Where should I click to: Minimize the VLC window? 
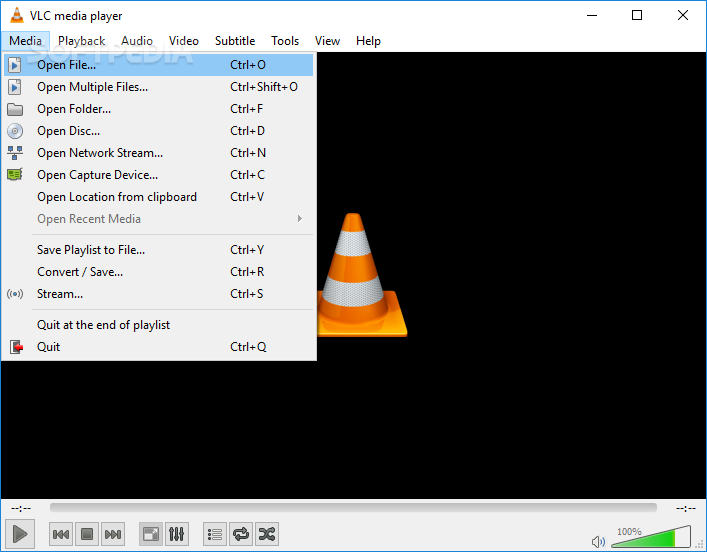(x=592, y=15)
